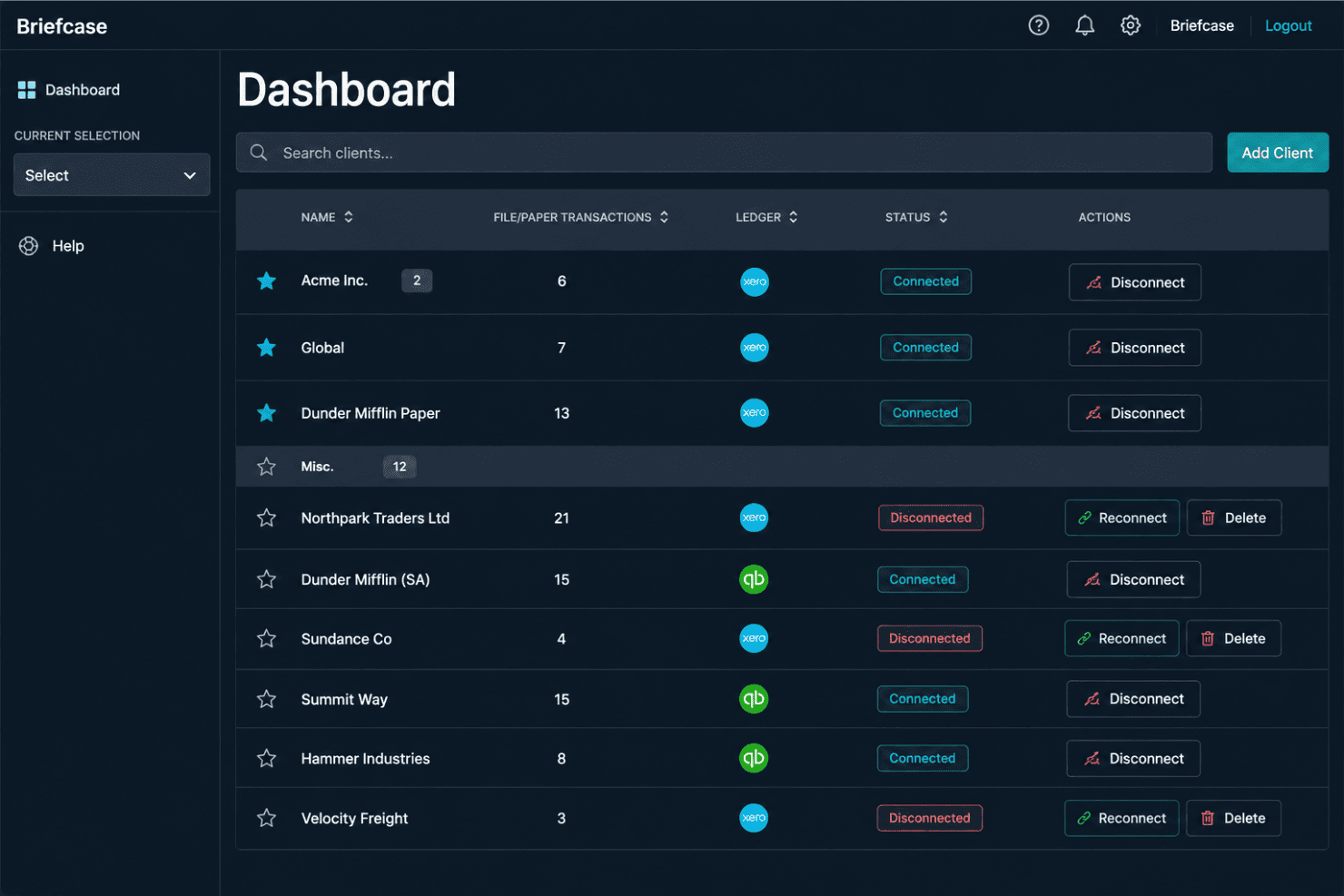The image size is (1344, 896).
Task: Disconnect Hammer Industries
Action: (x=1133, y=758)
